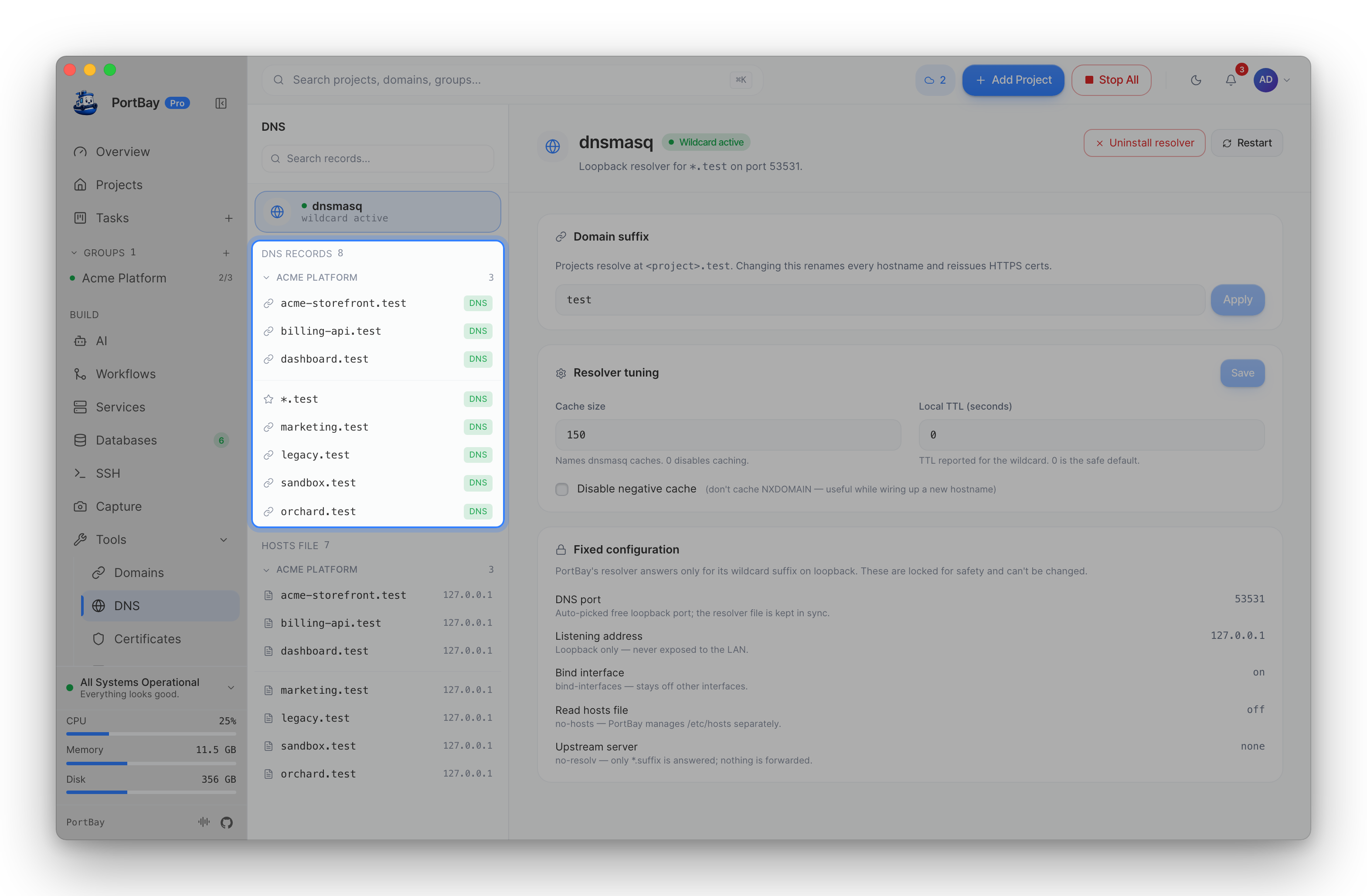
Task: Focus the Local TTL seconds input
Action: [1092, 435]
